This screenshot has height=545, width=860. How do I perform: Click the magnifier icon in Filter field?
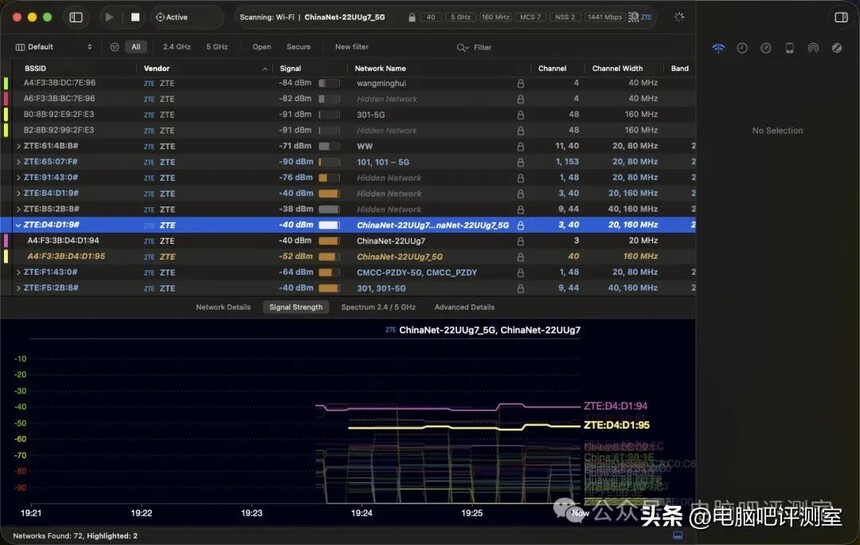pos(462,48)
